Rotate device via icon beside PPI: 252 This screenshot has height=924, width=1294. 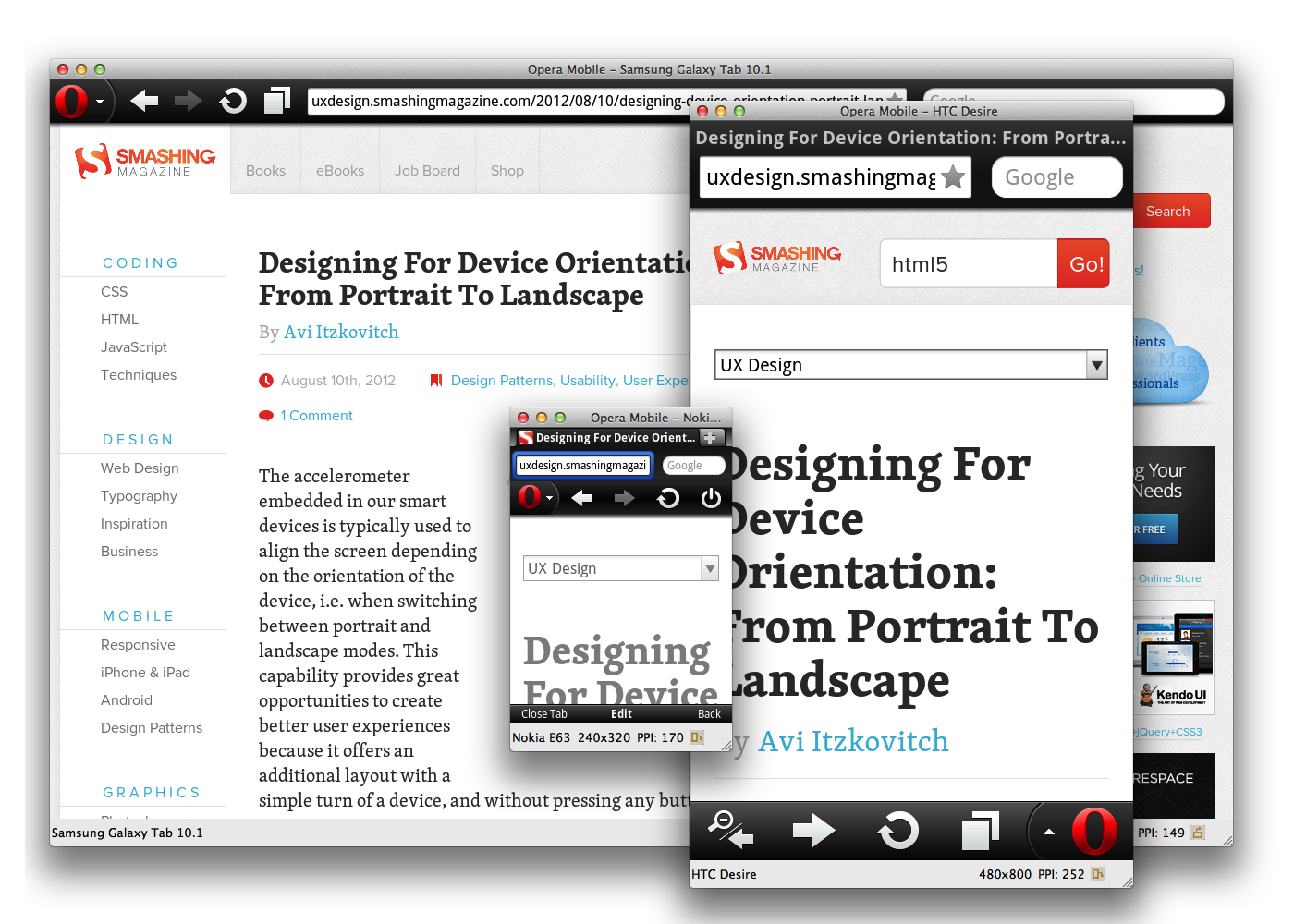1098,874
